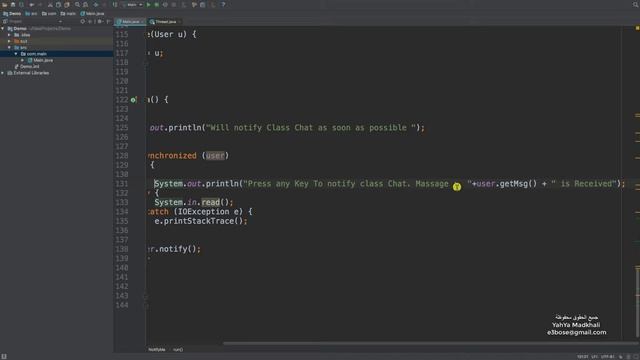Open the Project panel settings gear
This screenshot has width=640, height=360.
(100, 21)
